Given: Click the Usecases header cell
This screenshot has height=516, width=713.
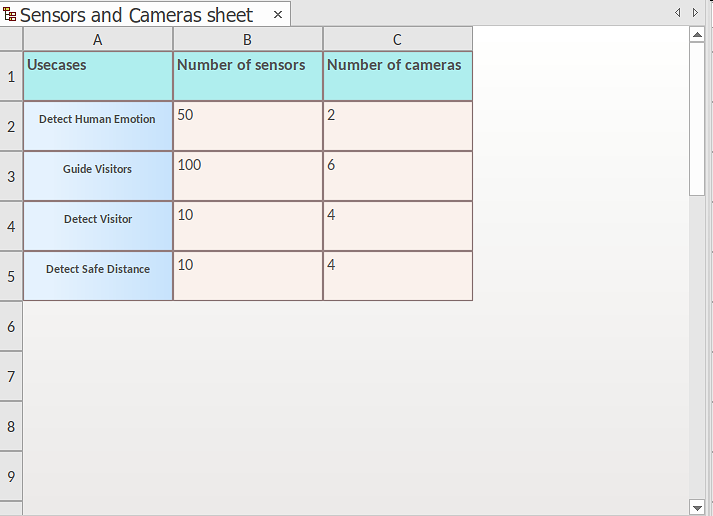Looking at the screenshot, I should [x=97, y=76].
